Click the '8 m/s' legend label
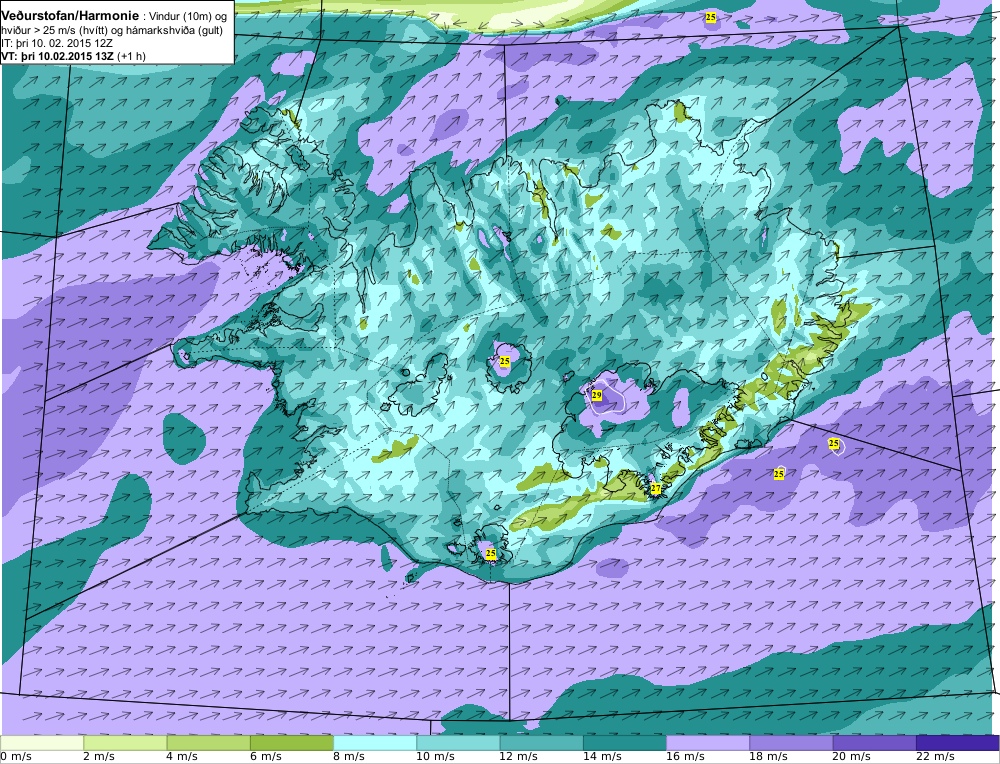 [349, 757]
